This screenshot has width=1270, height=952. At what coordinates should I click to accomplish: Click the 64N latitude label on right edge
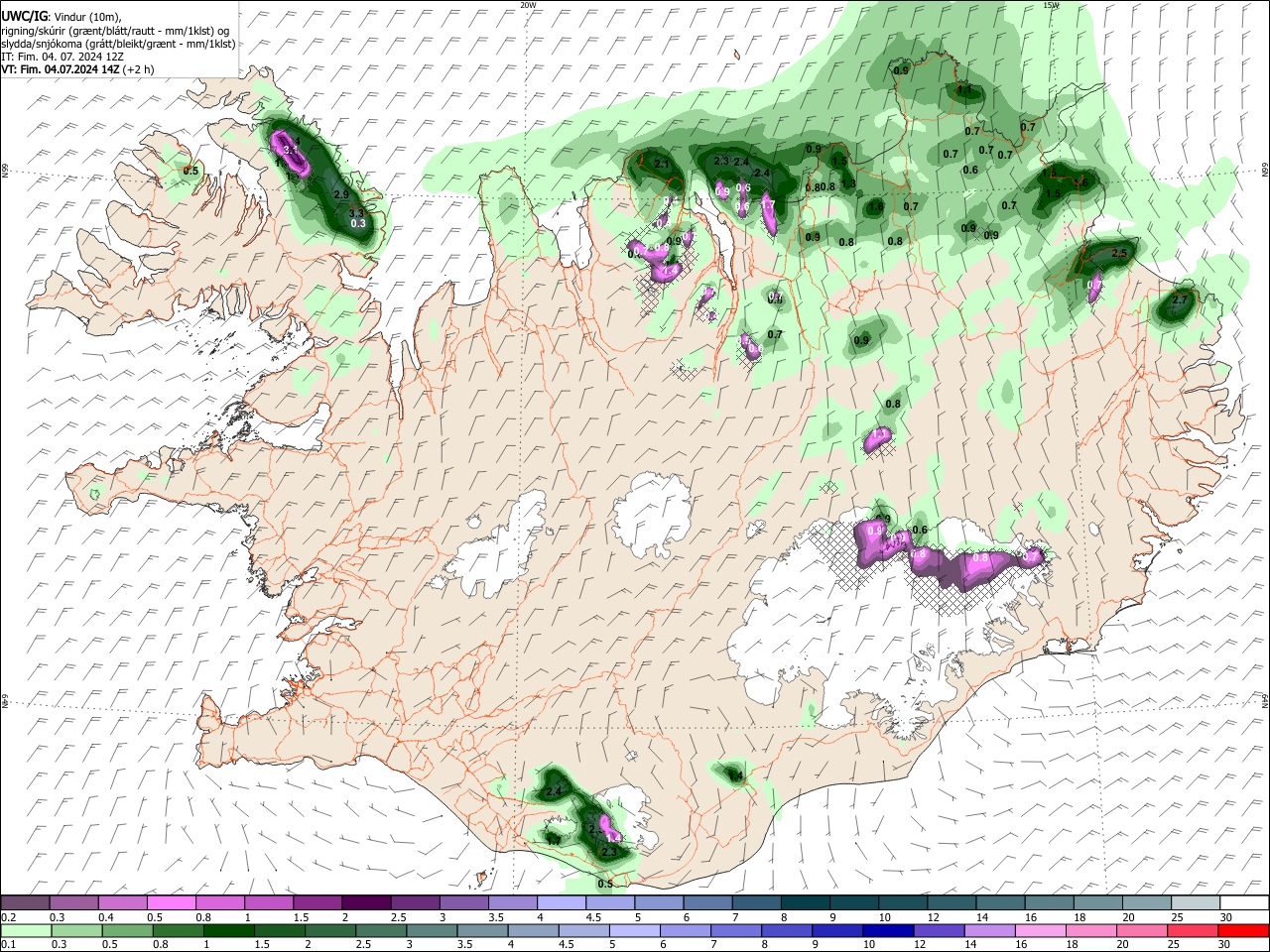pyautogui.click(x=1265, y=700)
